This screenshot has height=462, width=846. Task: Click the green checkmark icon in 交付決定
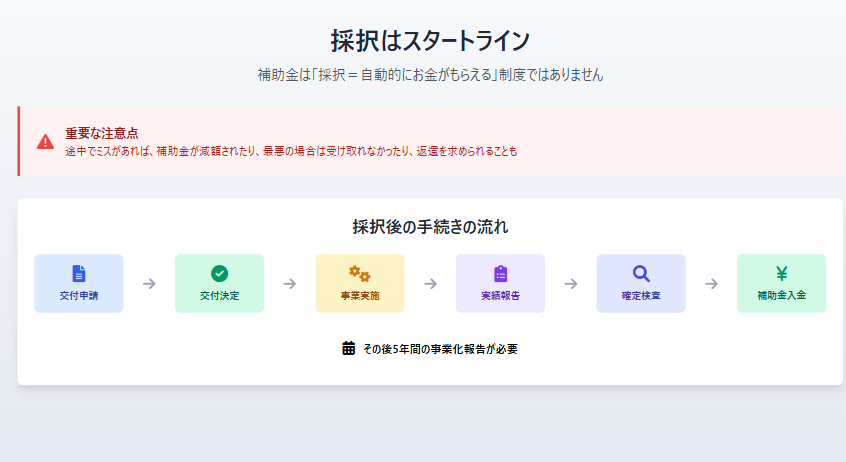tap(219, 273)
